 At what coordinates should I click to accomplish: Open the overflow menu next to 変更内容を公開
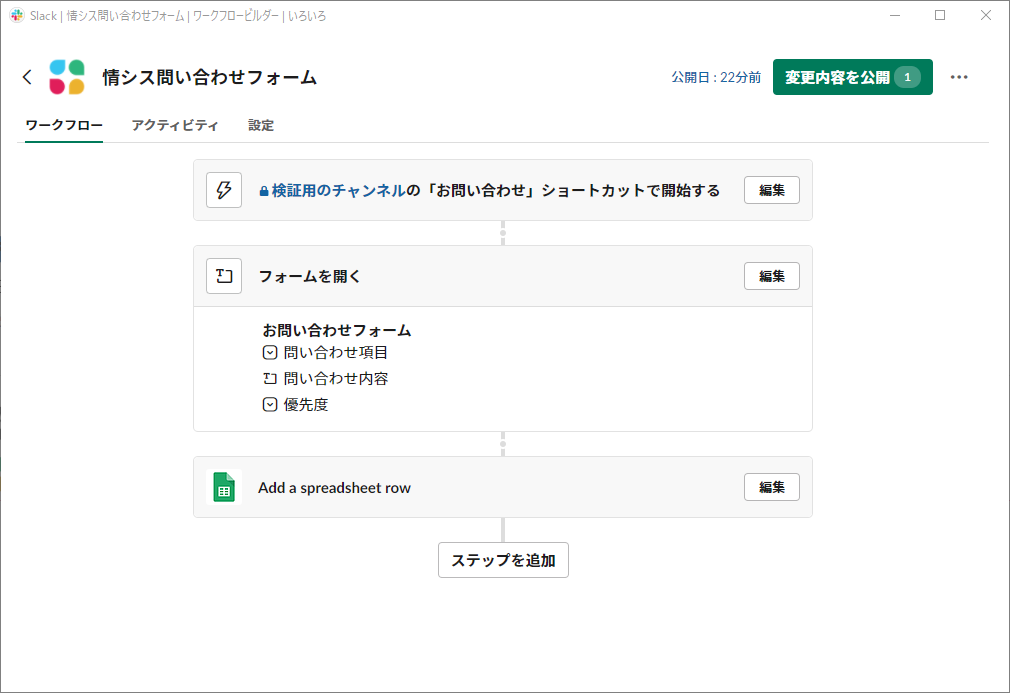click(x=960, y=77)
